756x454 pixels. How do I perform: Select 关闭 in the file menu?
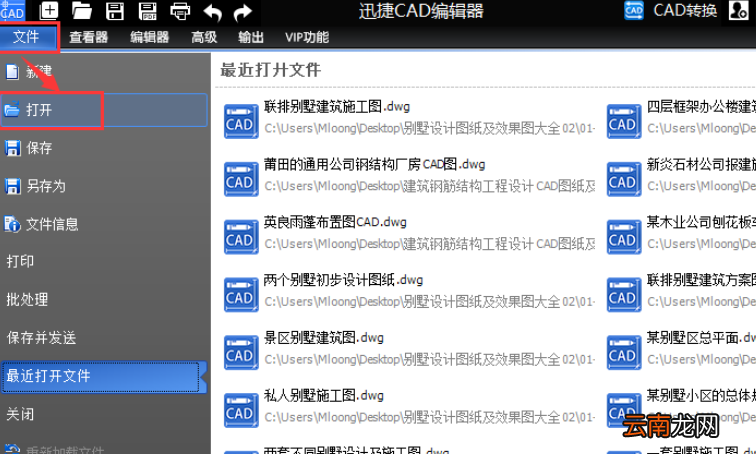(x=104, y=414)
